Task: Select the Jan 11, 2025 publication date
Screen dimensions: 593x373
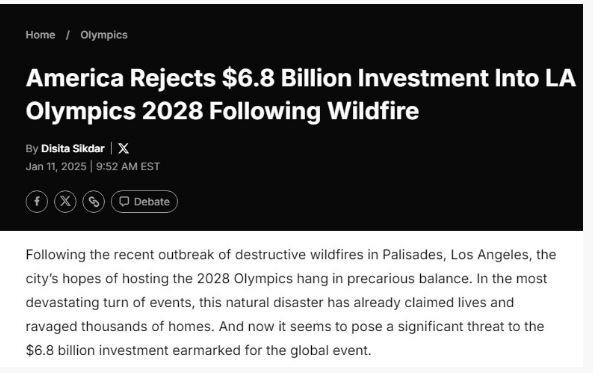Action: click(56, 166)
